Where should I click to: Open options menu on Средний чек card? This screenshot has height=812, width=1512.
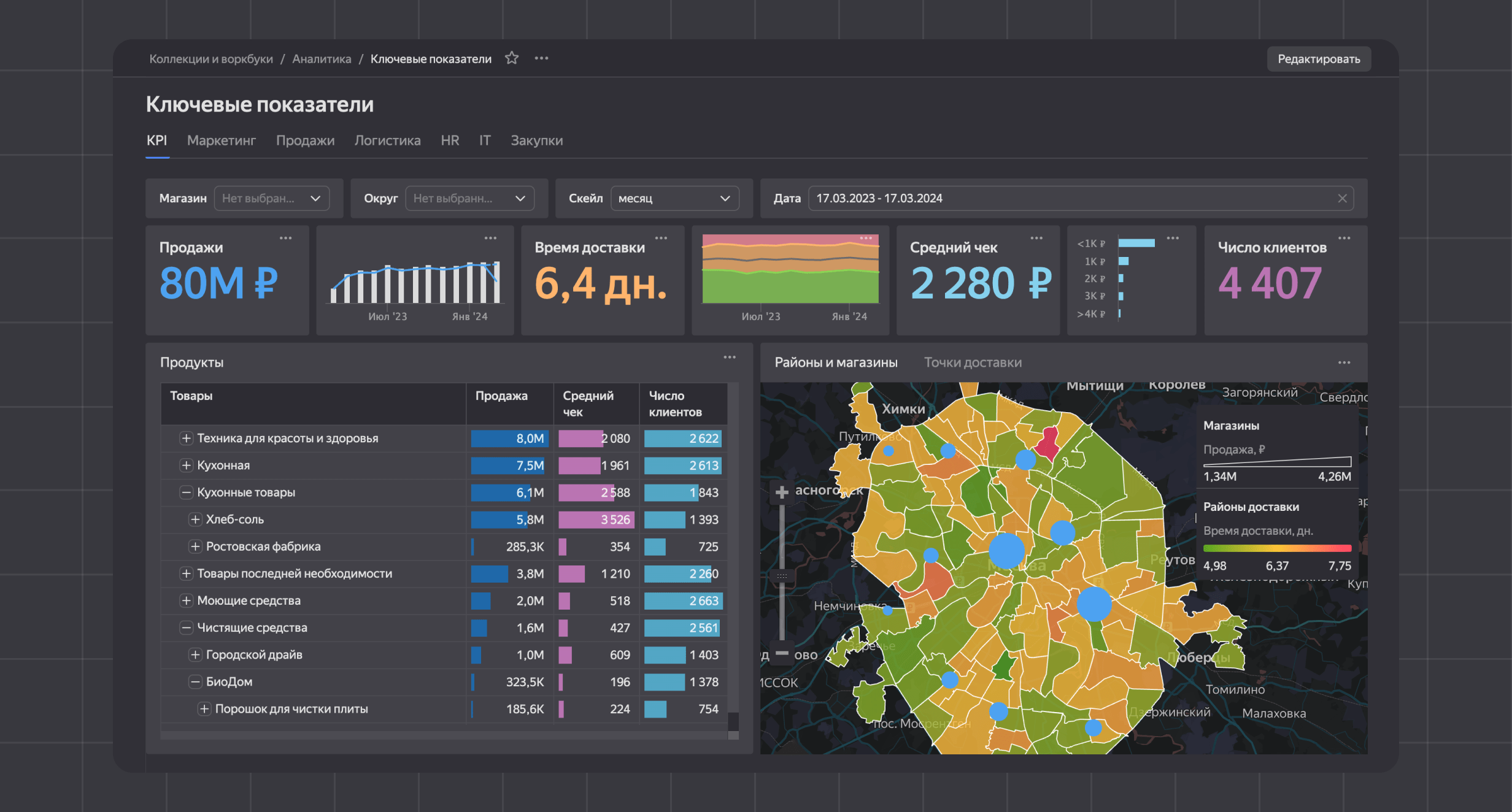click(1036, 238)
